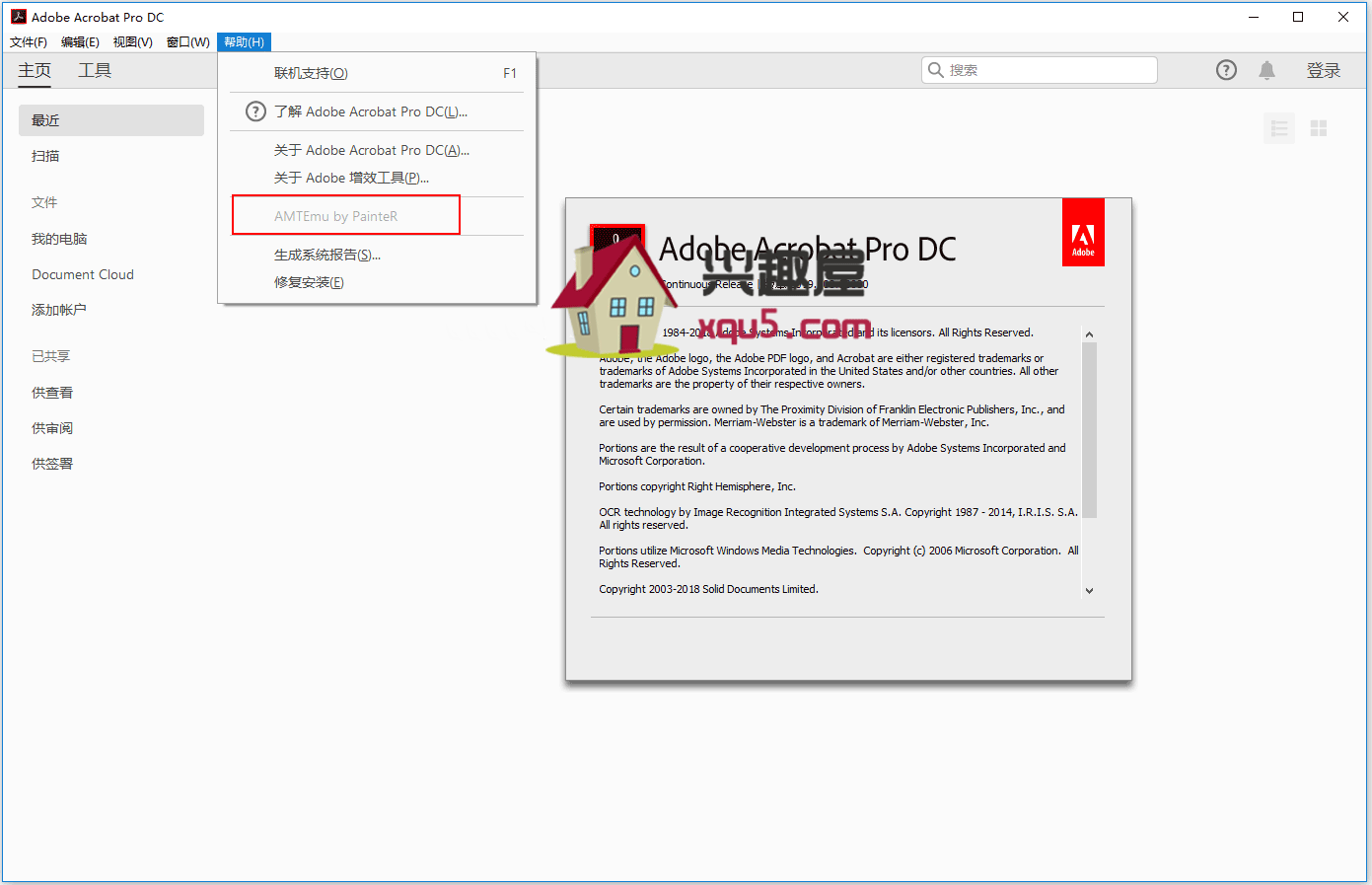Click scroll down arrow in About dialog
Screen dimensions: 1372x885
coord(1089,591)
